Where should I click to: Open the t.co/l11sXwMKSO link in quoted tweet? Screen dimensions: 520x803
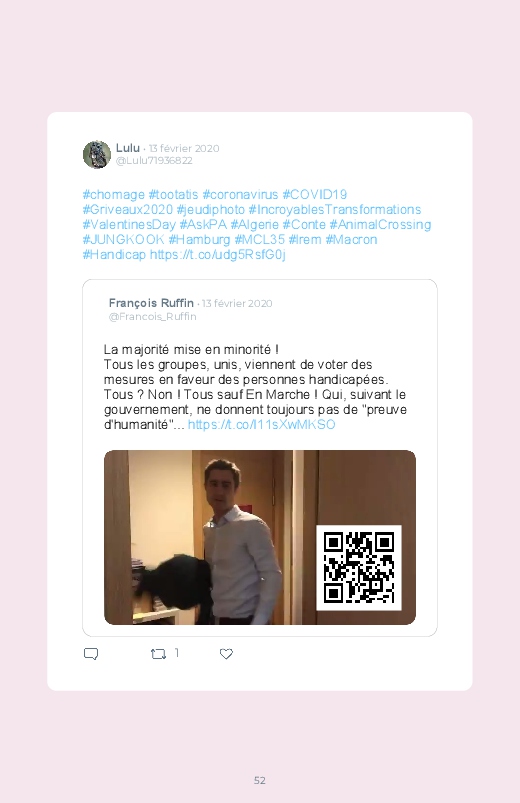click(261, 425)
